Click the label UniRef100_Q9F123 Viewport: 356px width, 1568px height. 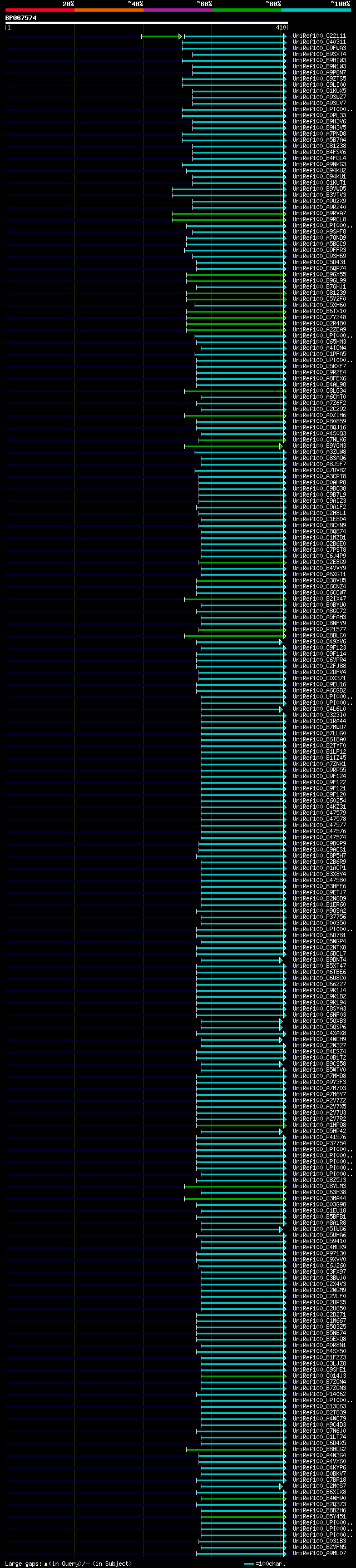tap(319, 647)
